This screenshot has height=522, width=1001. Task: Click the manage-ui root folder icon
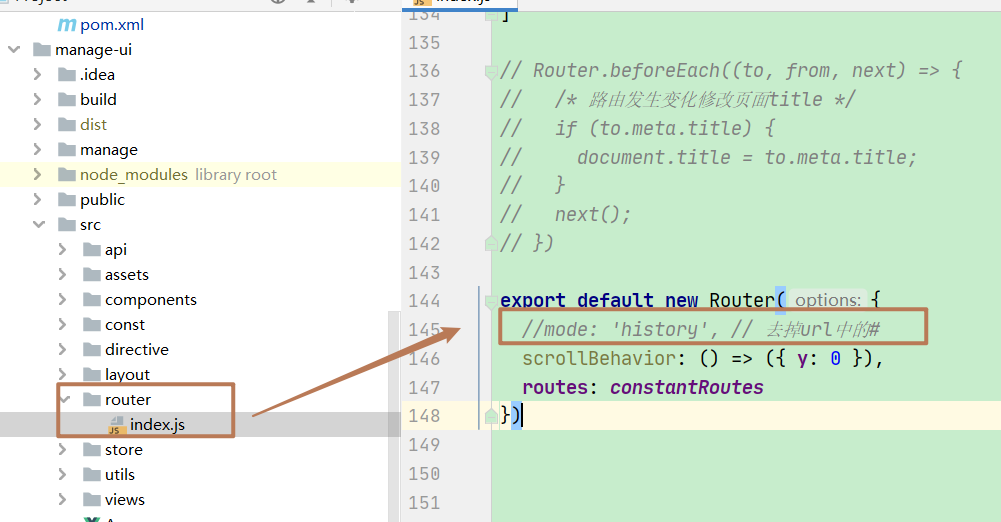[41, 49]
